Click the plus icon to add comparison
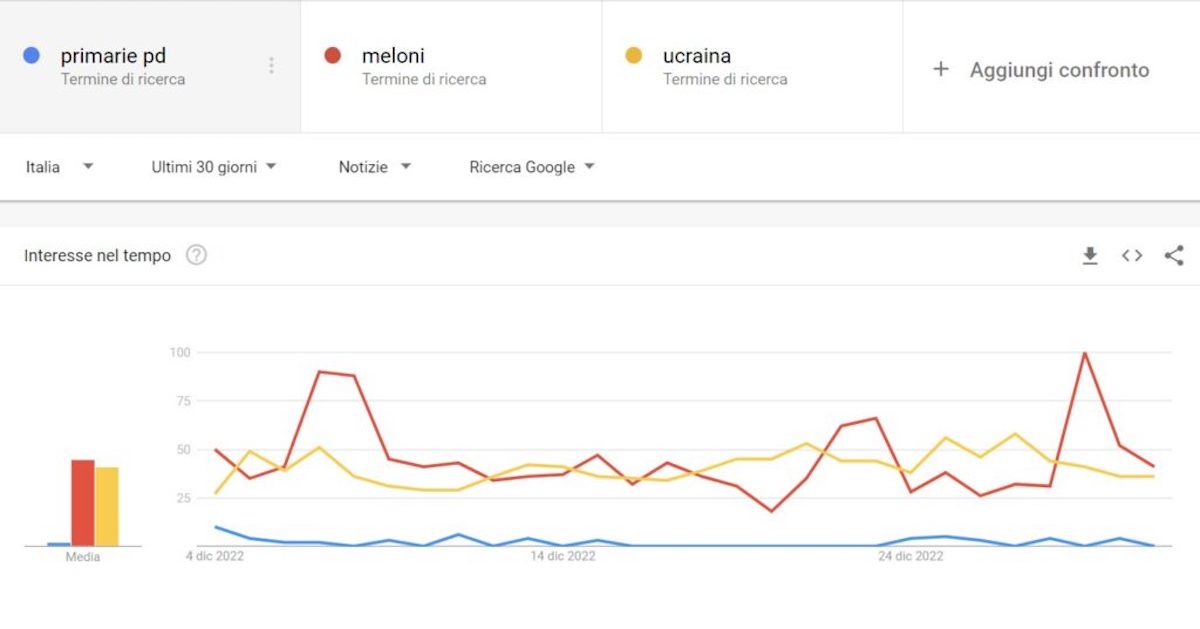 [x=940, y=70]
